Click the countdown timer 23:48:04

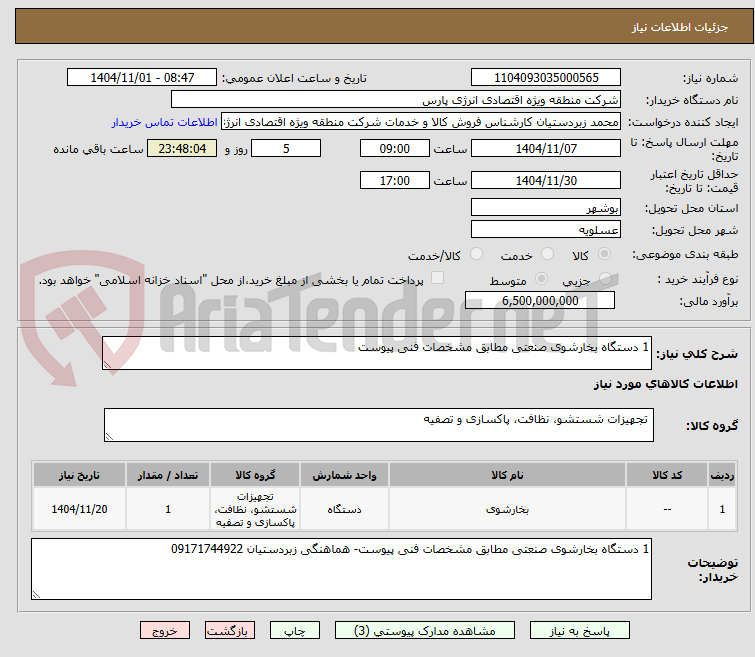click(182, 148)
